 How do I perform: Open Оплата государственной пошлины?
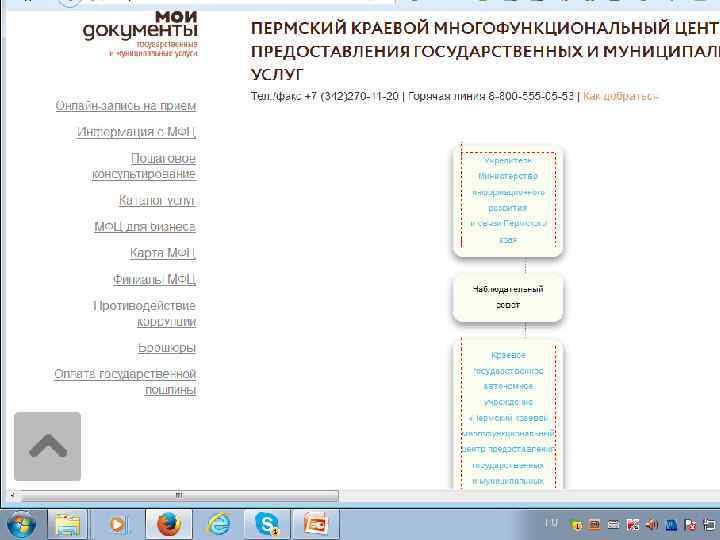tap(125, 382)
